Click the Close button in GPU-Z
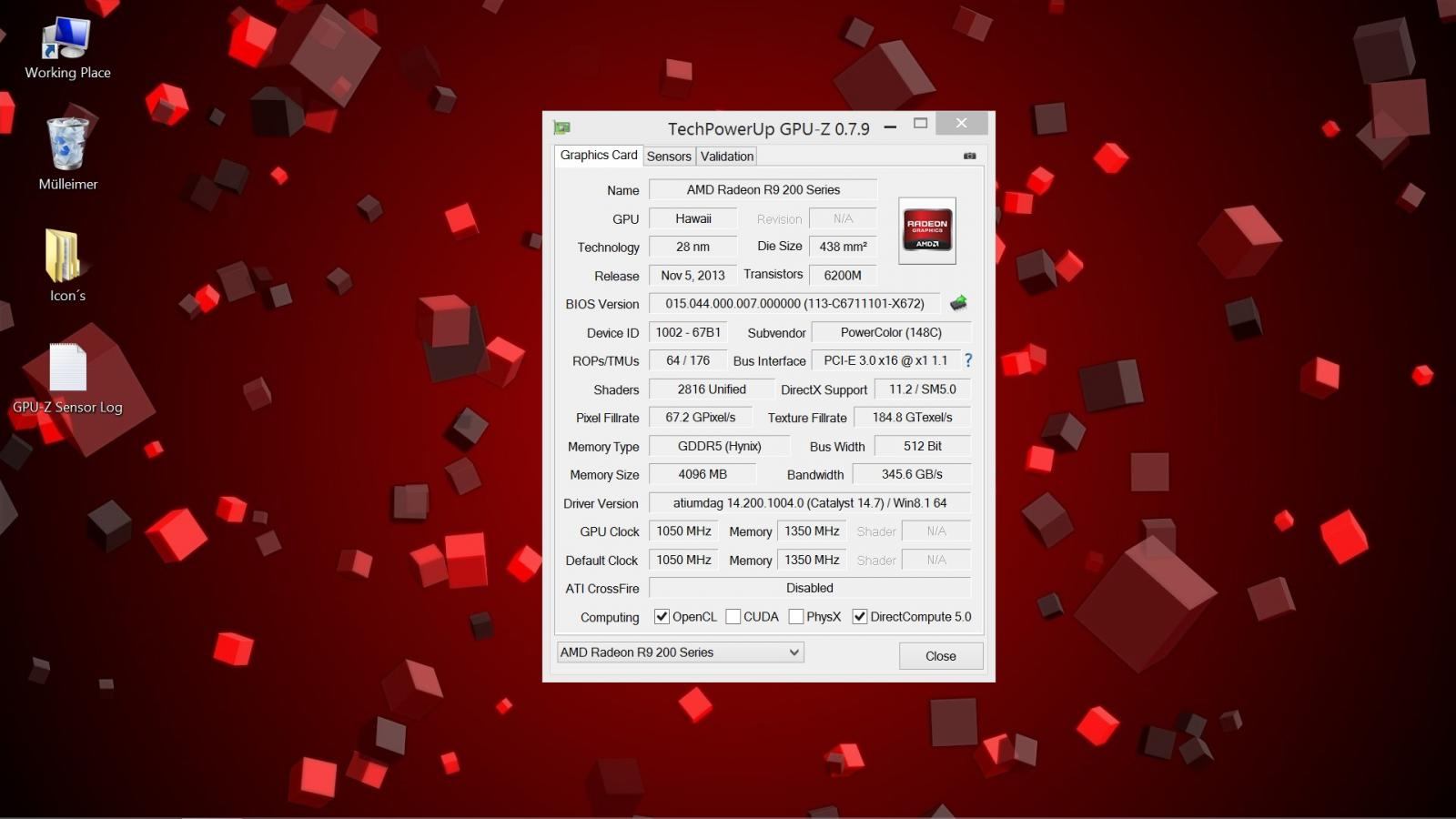Screen dimensions: 1456x819 941,656
